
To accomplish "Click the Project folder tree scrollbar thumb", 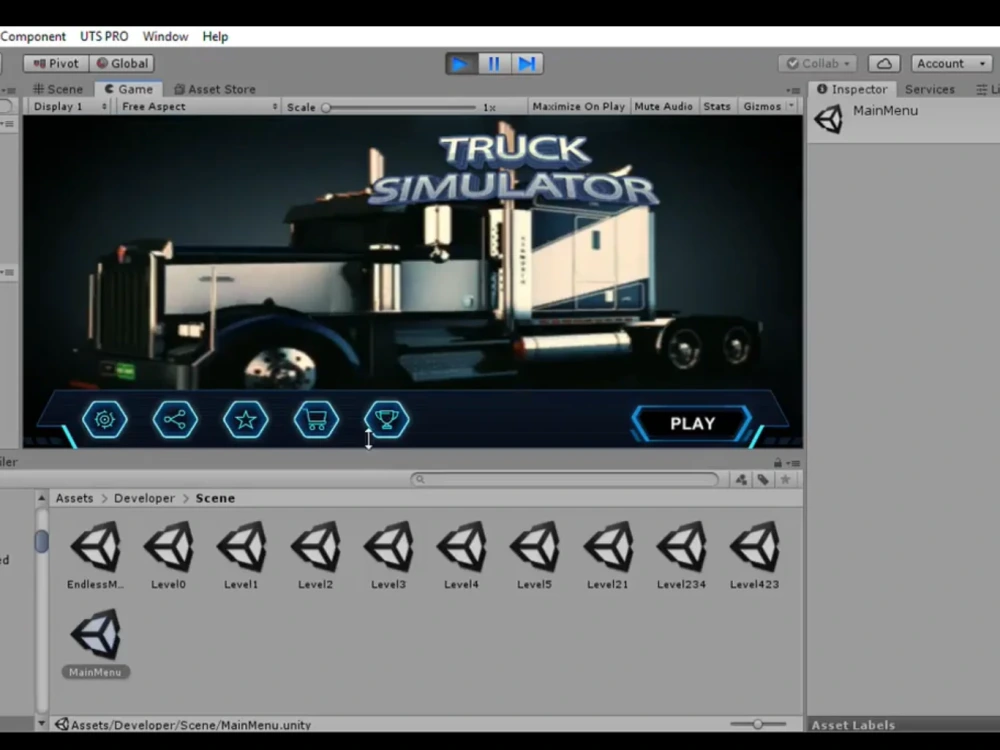I will click(41, 541).
